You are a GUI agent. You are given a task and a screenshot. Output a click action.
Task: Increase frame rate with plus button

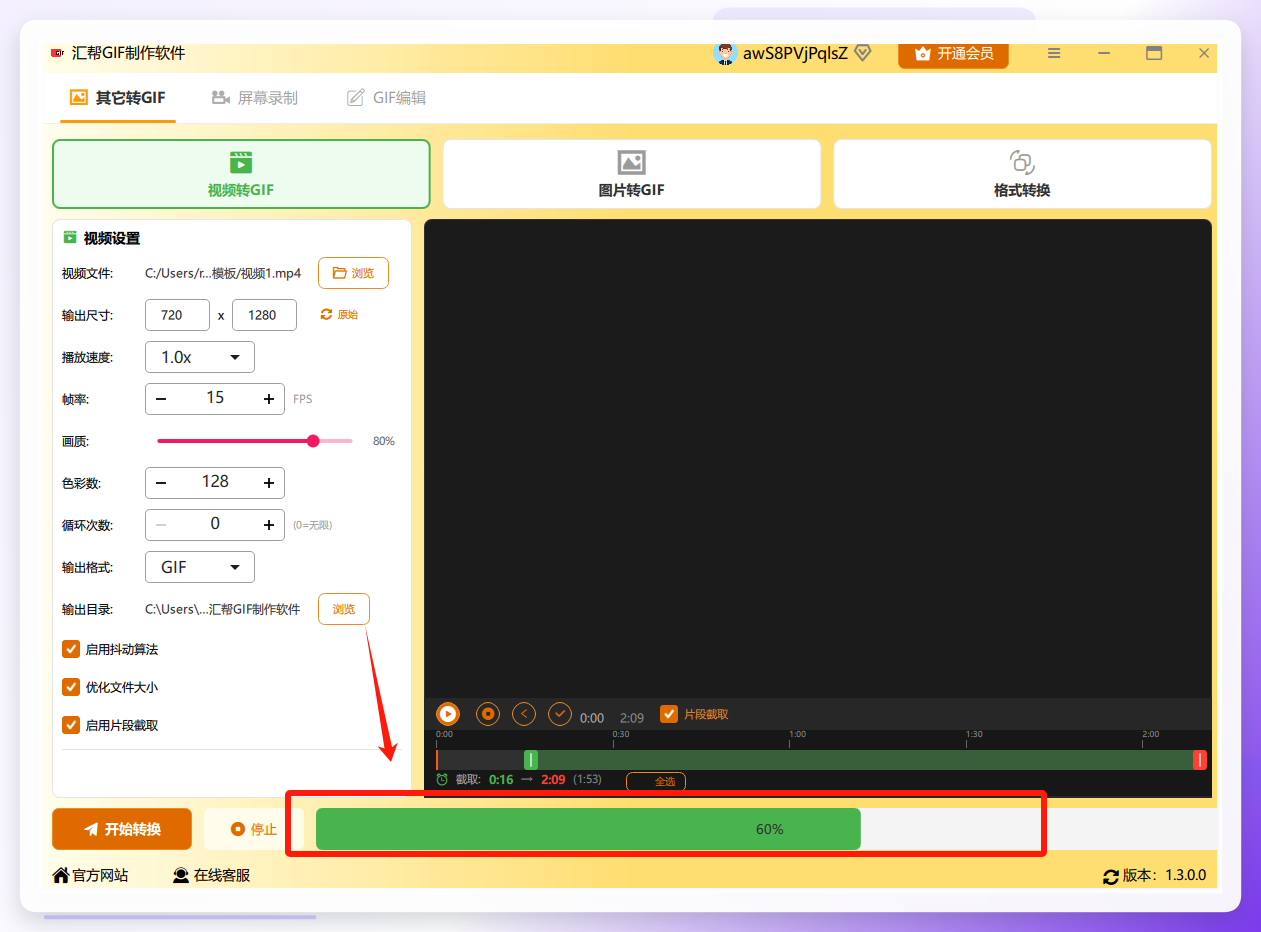pos(269,399)
